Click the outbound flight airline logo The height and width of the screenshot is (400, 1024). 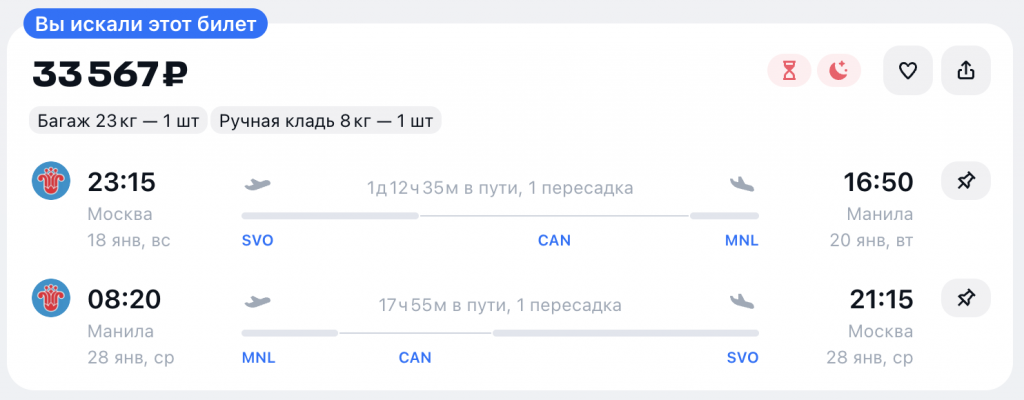tap(51, 181)
